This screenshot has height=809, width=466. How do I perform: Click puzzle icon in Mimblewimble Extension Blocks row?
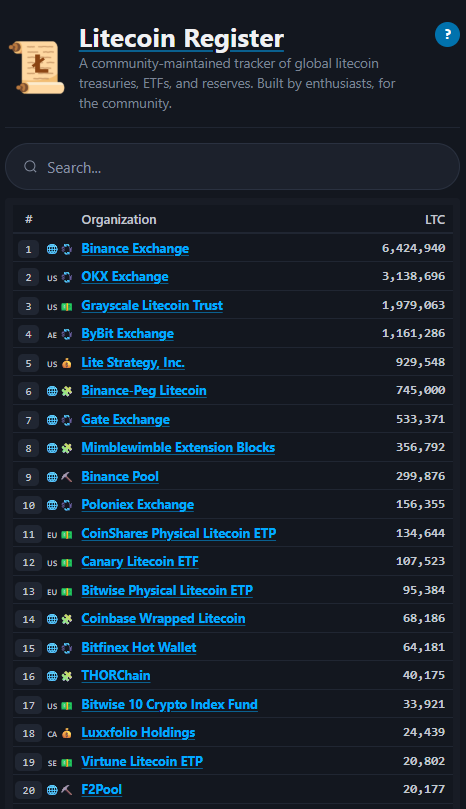(67, 448)
